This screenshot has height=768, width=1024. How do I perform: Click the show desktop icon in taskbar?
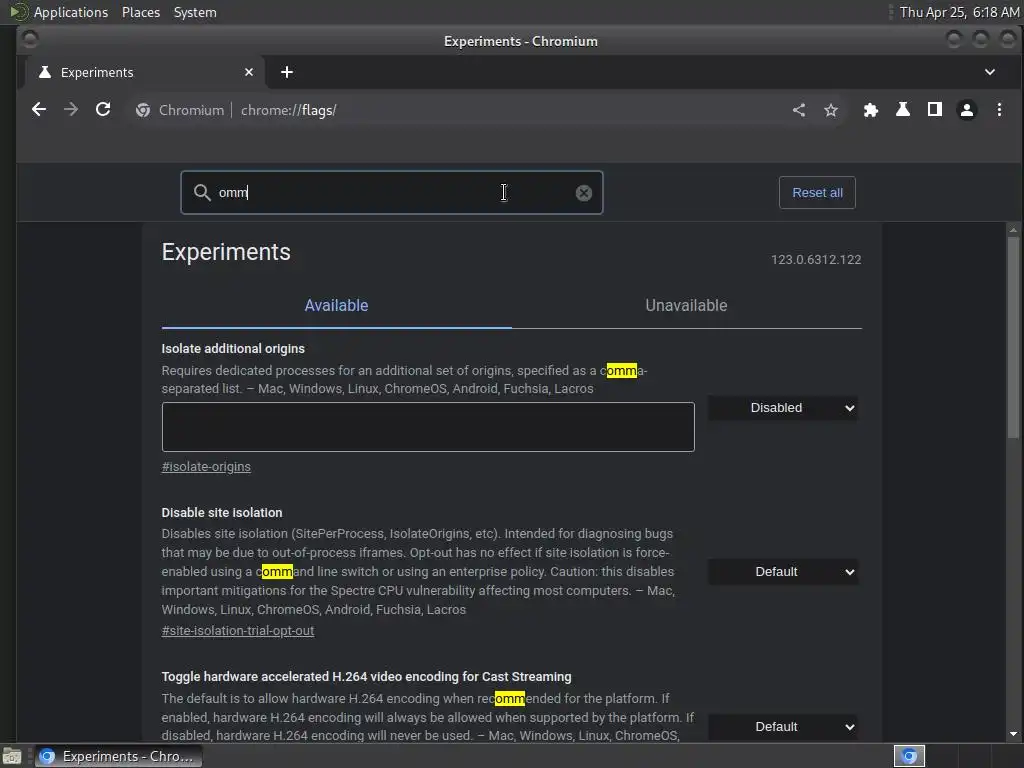12,756
